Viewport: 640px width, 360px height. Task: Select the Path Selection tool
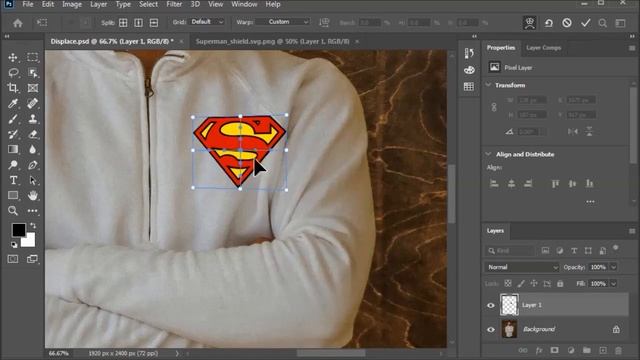(33, 180)
